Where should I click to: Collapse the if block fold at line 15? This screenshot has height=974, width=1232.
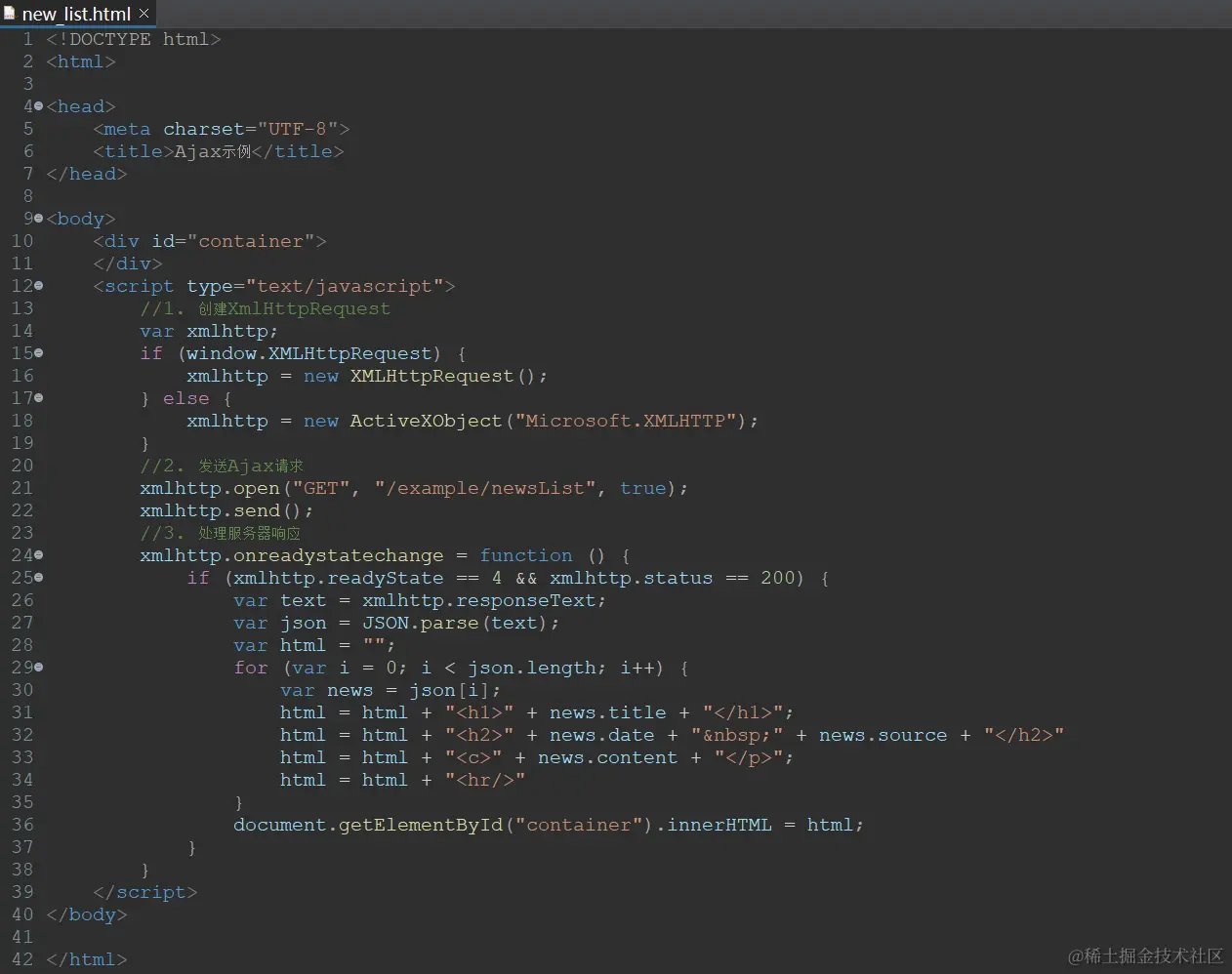(x=38, y=353)
